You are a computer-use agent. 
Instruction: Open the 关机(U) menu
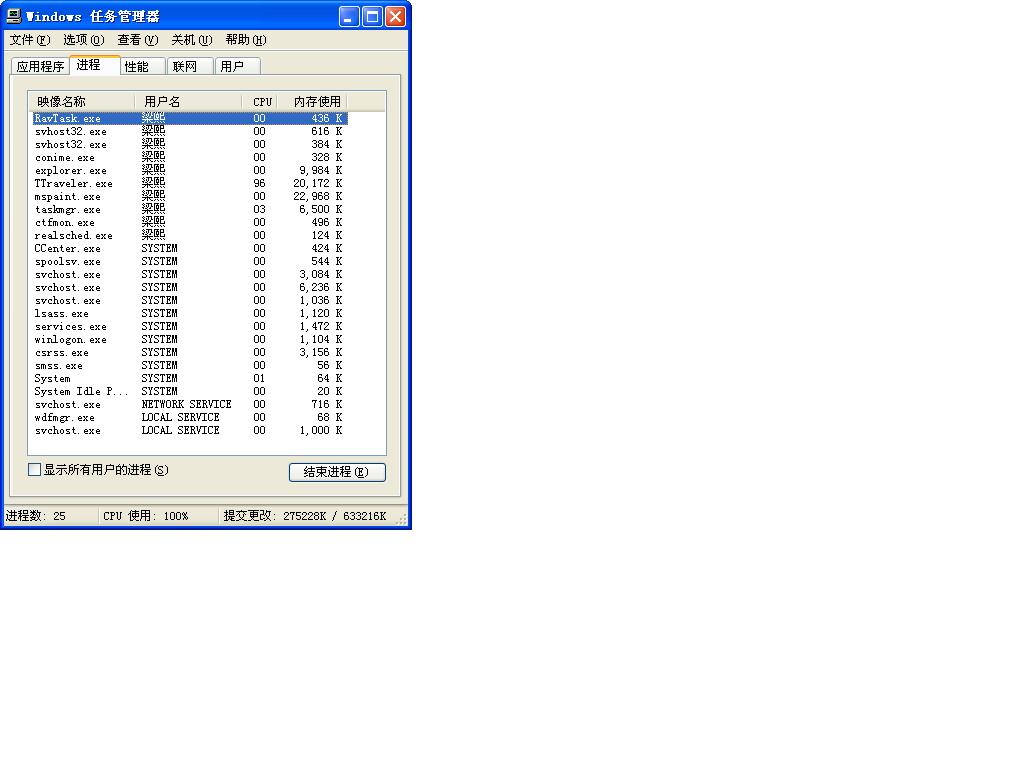coord(191,40)
